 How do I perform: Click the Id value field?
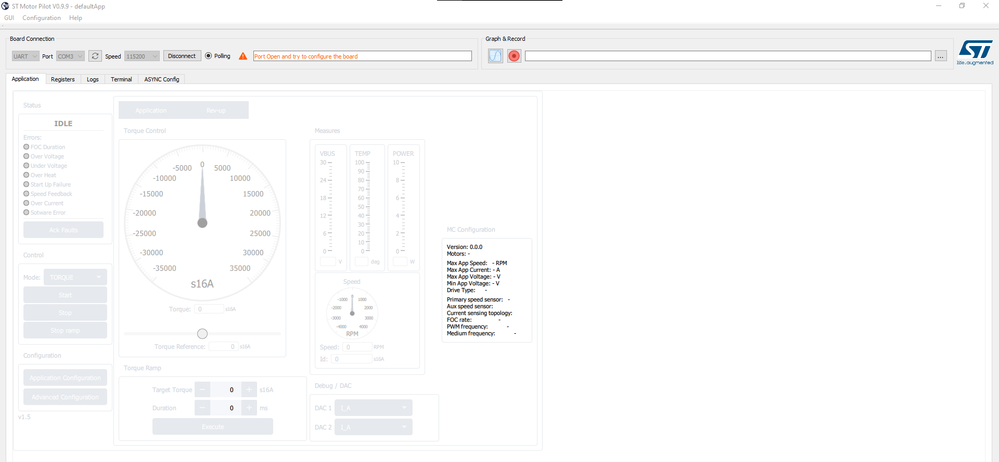coord(352,359)
